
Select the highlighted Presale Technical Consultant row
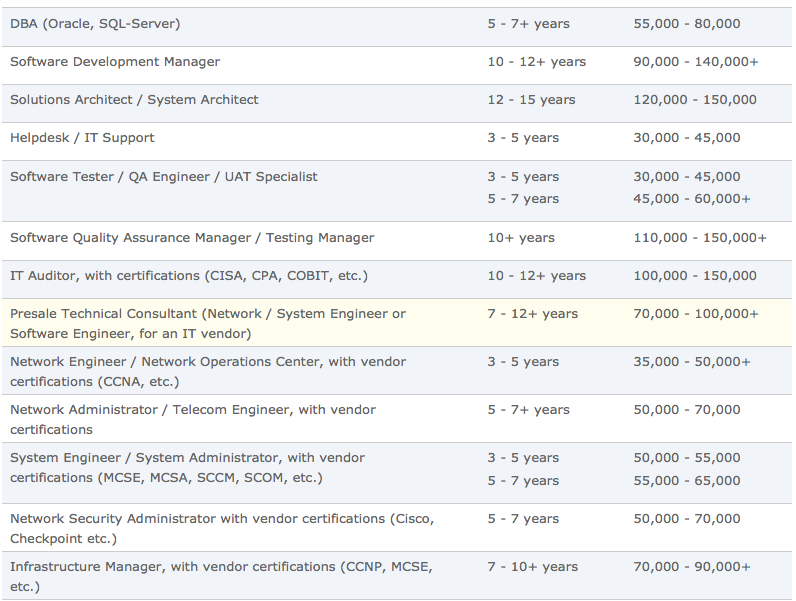click(x=207, y=323)
